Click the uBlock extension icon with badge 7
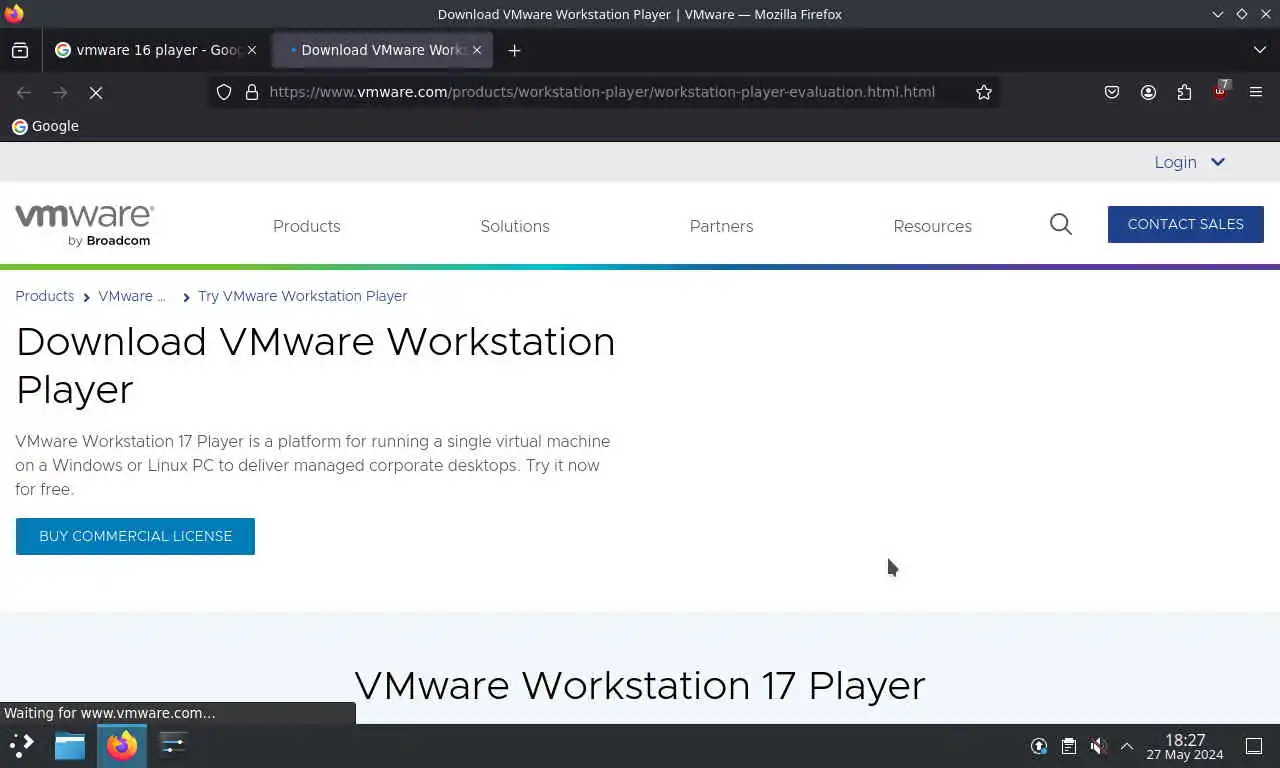 [1220, 91]
